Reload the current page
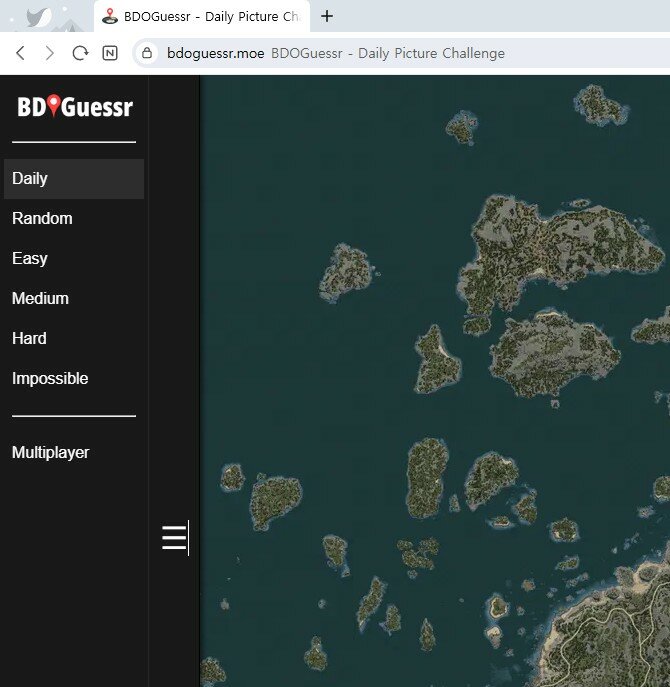This screenshot has width=670, height=687. pyautogui.click(x=80, y=53)
